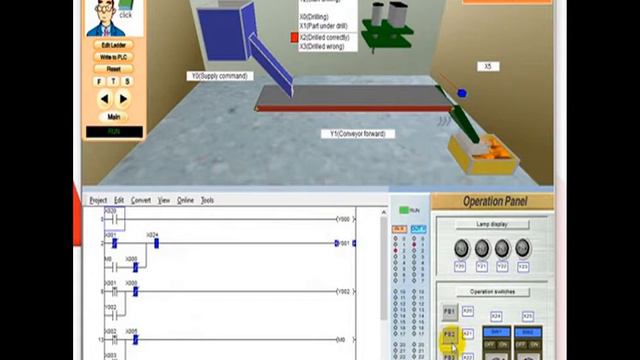Return to the Main menu
The height and width of the screenshot is (360, 640).
[113, 117]
